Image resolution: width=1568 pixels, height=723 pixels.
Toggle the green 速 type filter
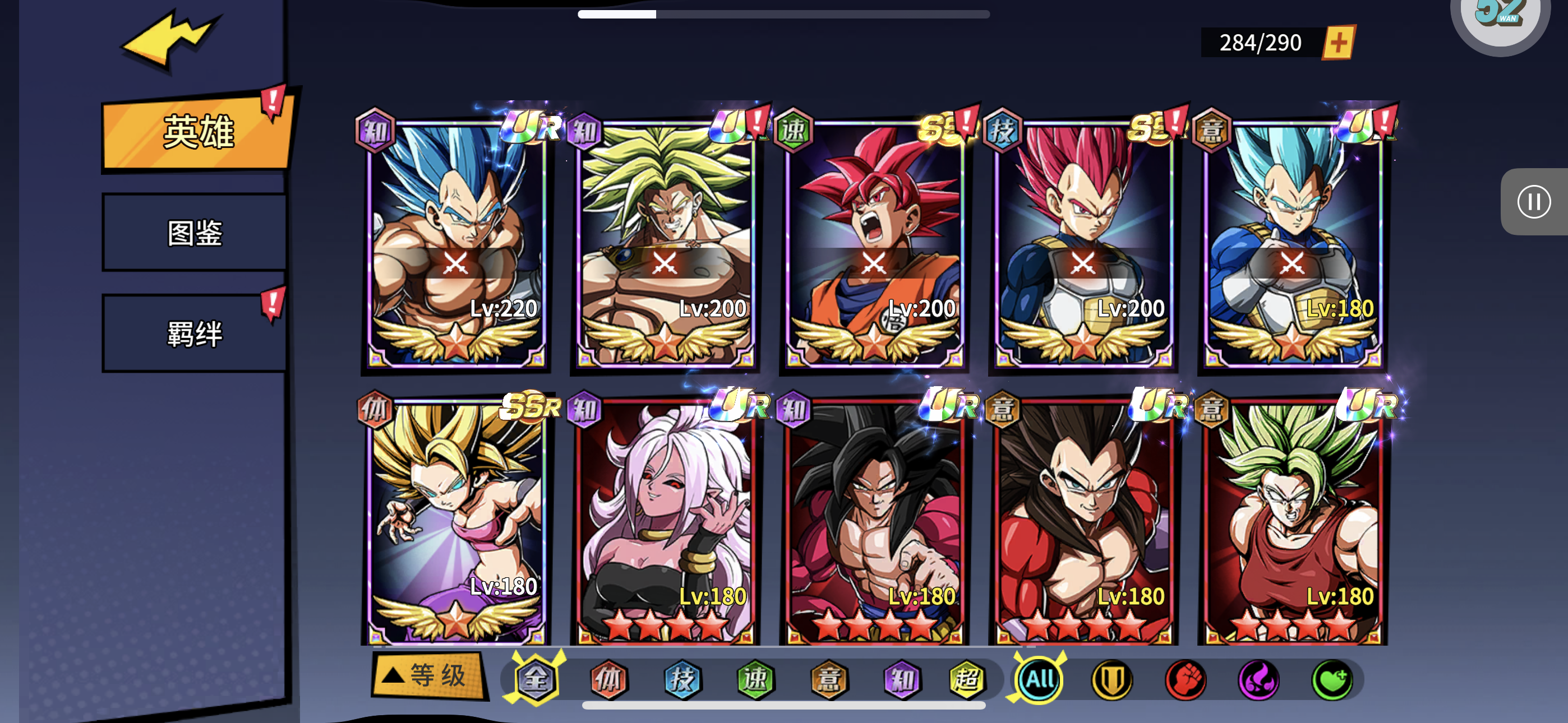coord(755,679)
